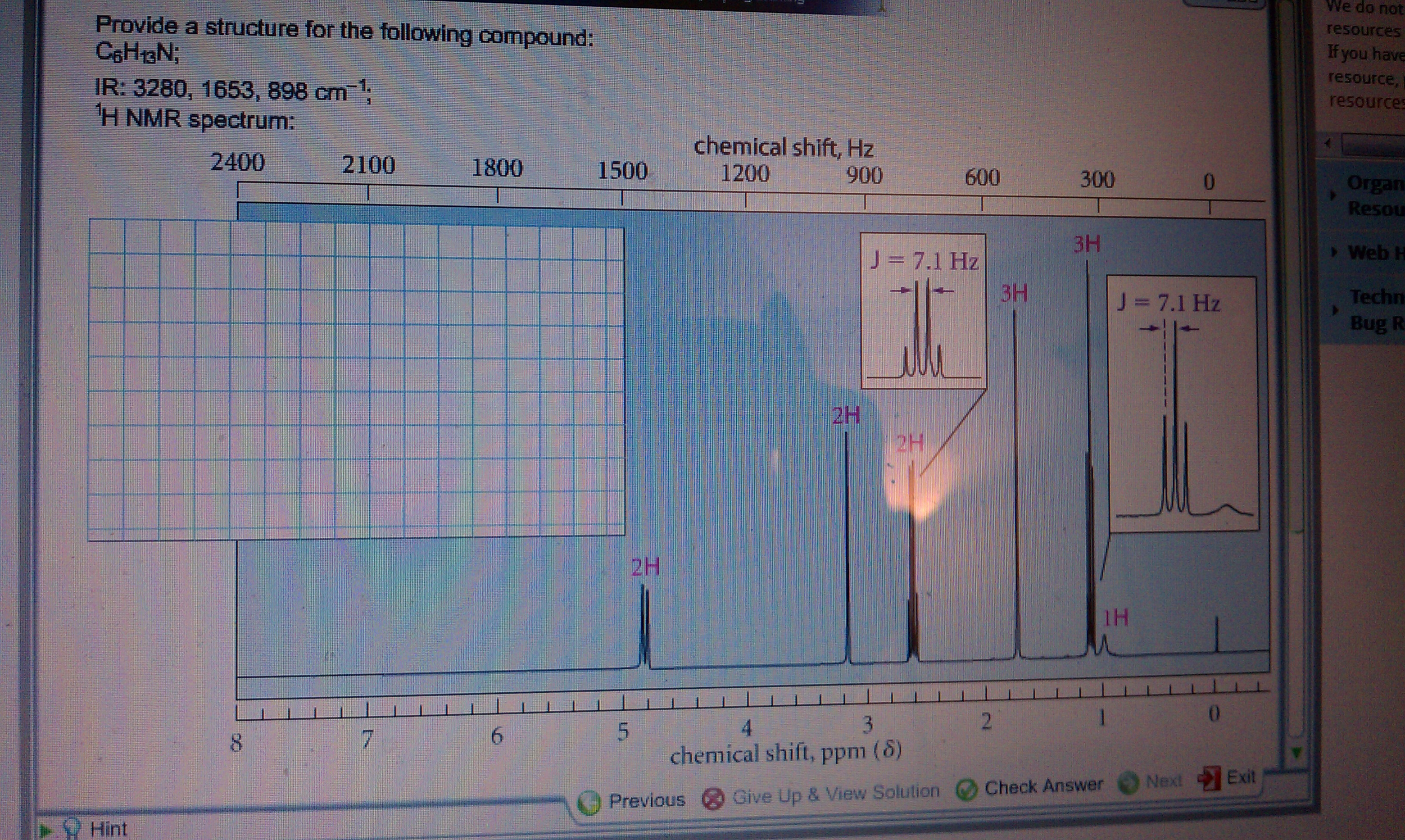Open the Hint link
1405x840 pixels.
click(108, 829)
